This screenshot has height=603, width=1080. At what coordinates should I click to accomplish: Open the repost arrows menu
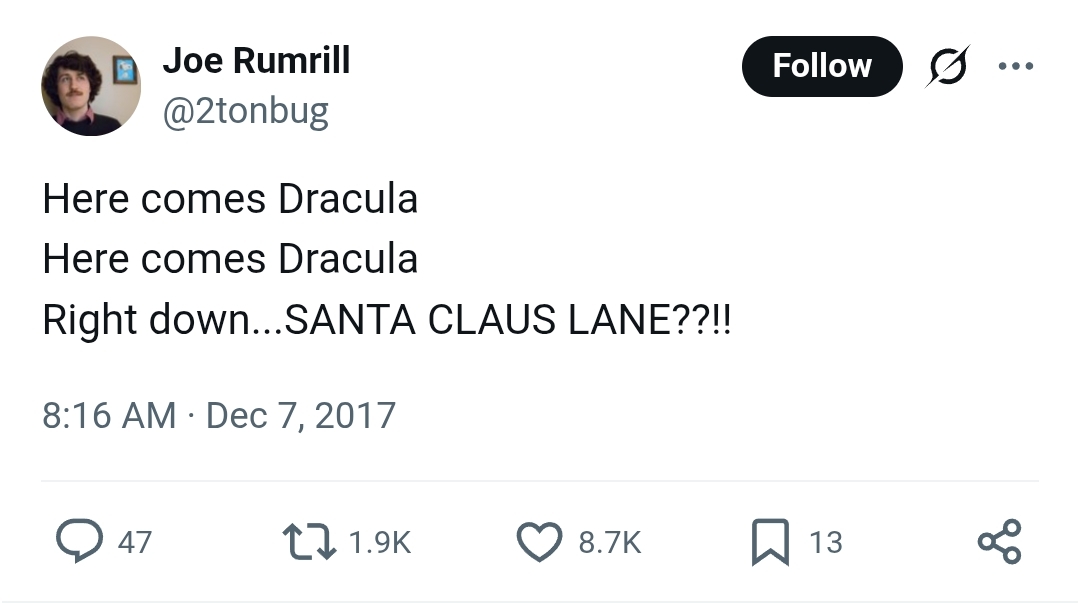point(311,542)
